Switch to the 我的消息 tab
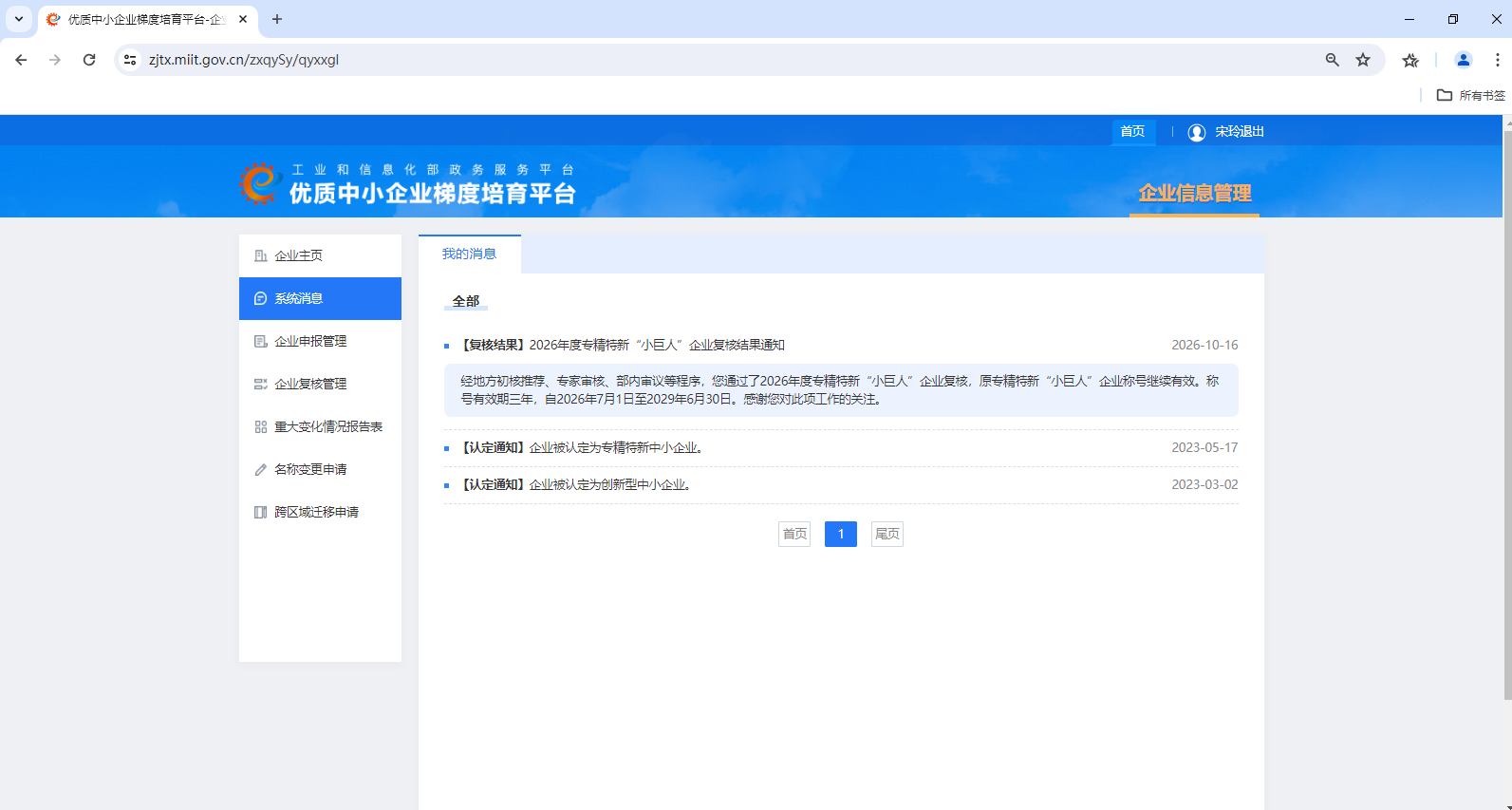The width and height of the screenshot is (1512, 810). [x=469, y=254]
